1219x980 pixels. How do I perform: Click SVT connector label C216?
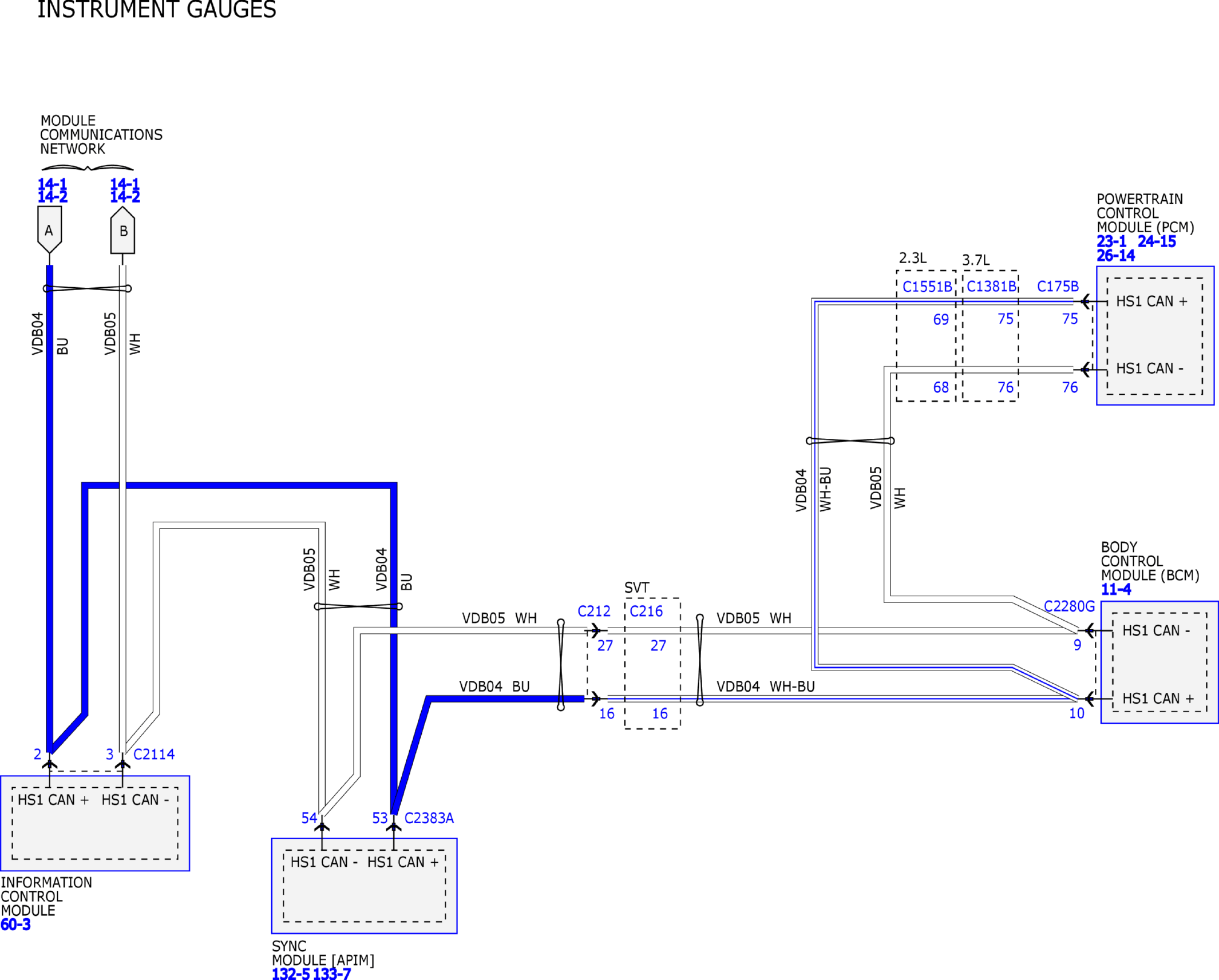pyautogui.click(x=646, y=611)
